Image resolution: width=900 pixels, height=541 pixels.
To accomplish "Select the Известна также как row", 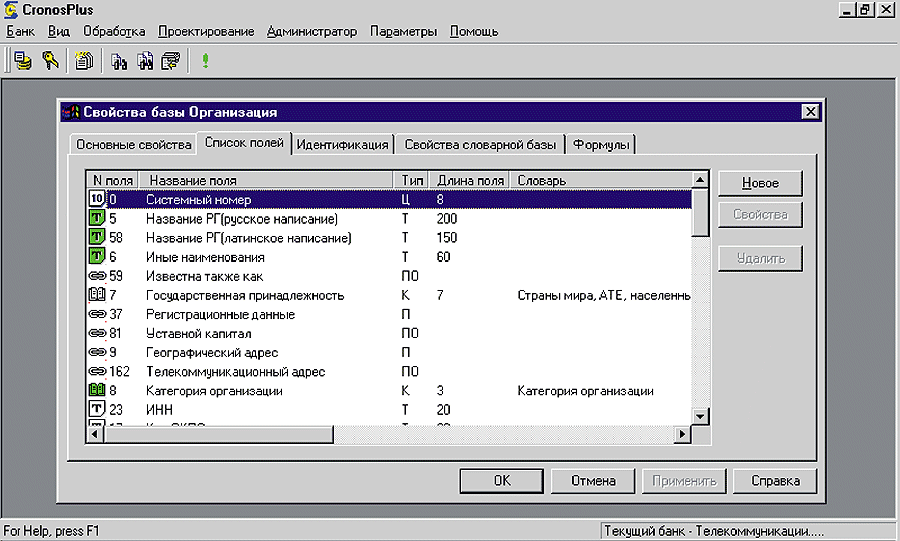I will 389,276.
